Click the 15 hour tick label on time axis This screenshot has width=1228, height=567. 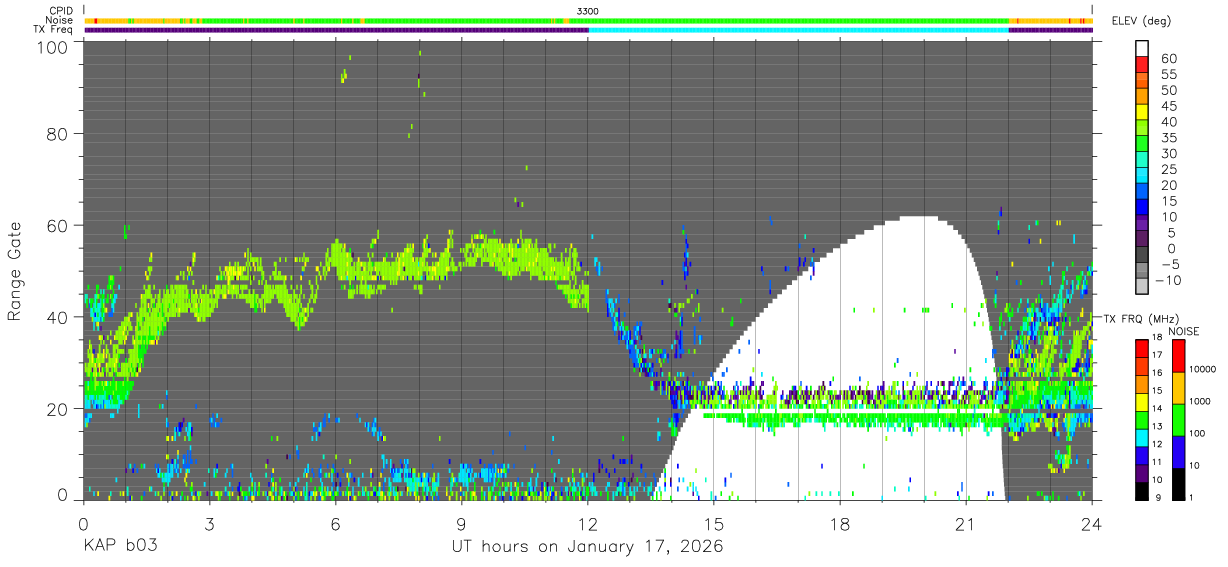pos(714,523)
